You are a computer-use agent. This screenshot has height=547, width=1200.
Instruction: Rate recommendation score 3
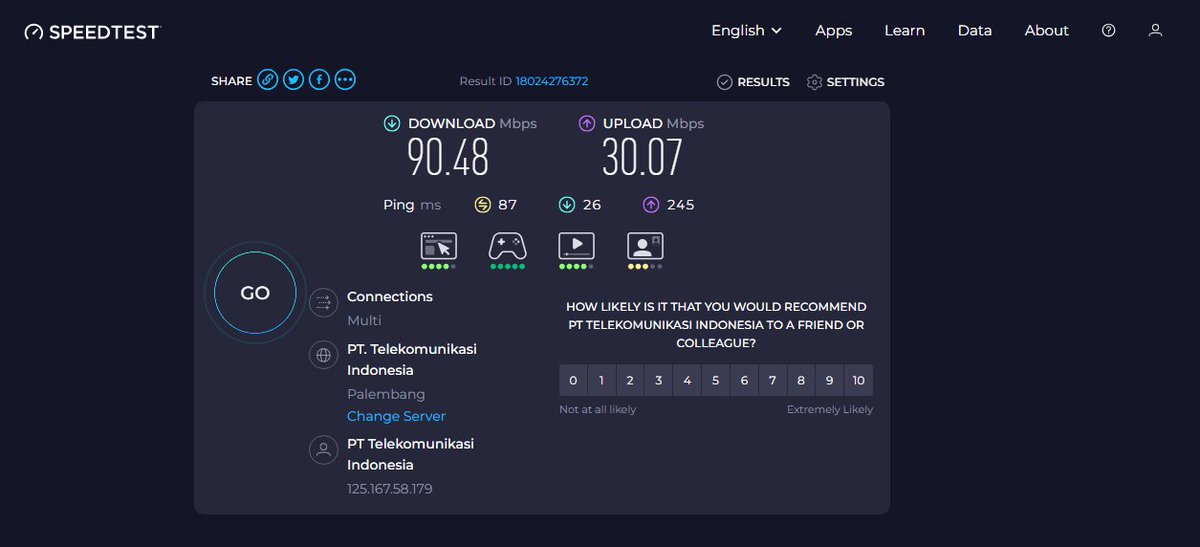pyautogui.click(x=659, y=380)
